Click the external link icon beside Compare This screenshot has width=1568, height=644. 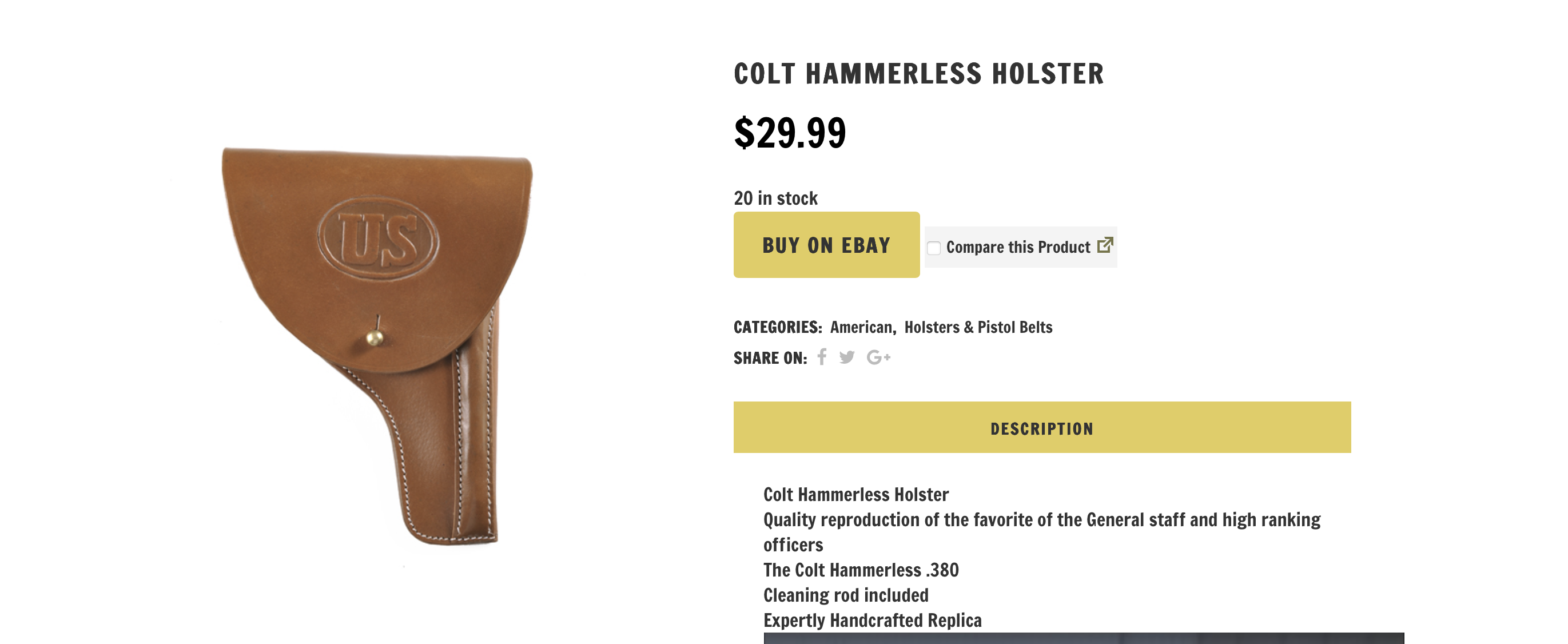pos(1105,245)
